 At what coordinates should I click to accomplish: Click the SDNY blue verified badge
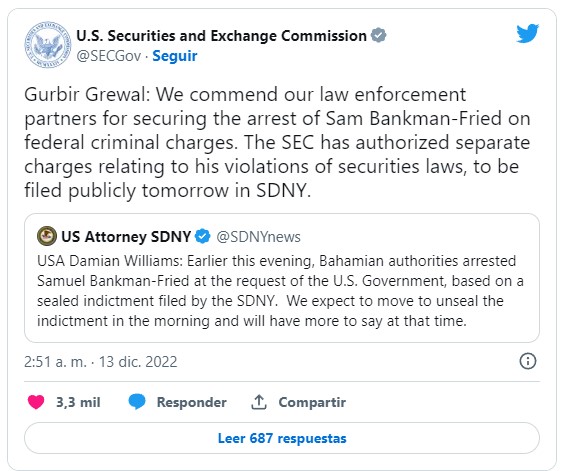(202, 236)
